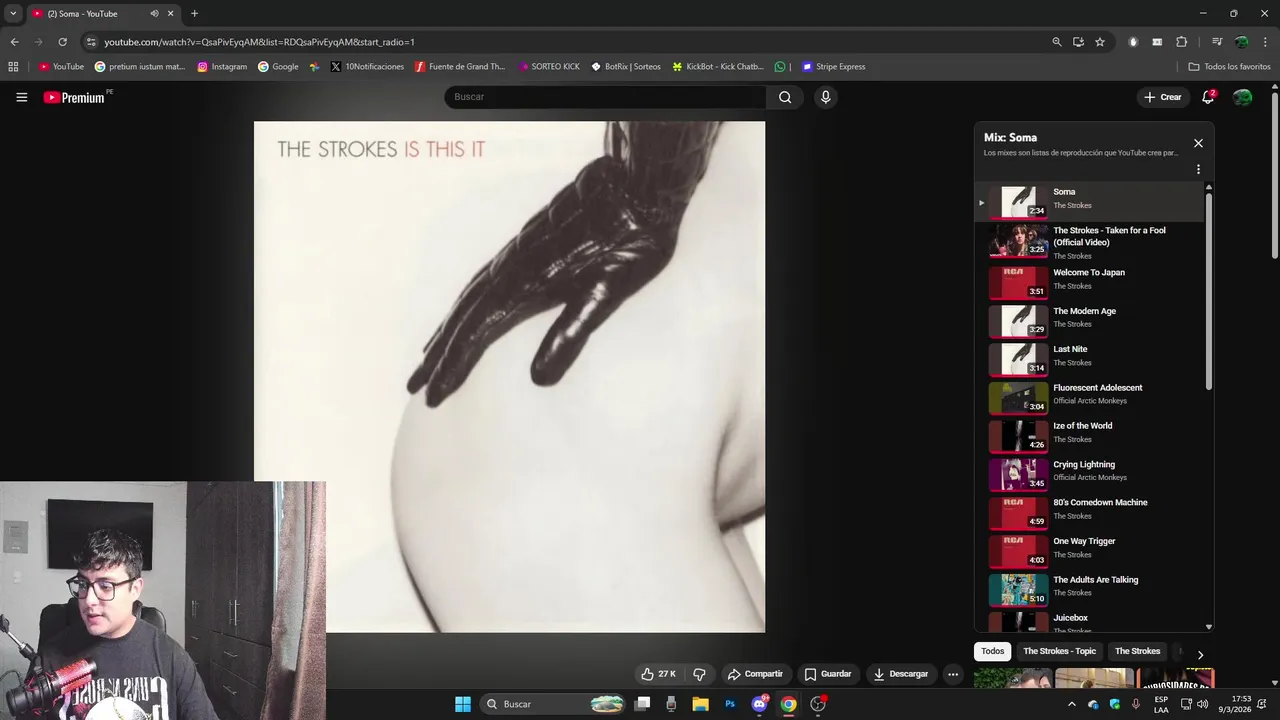Open Discord from the taskbar
Image resolution: width=1280 pixels, height=720 pixels.
click(759, 704)
